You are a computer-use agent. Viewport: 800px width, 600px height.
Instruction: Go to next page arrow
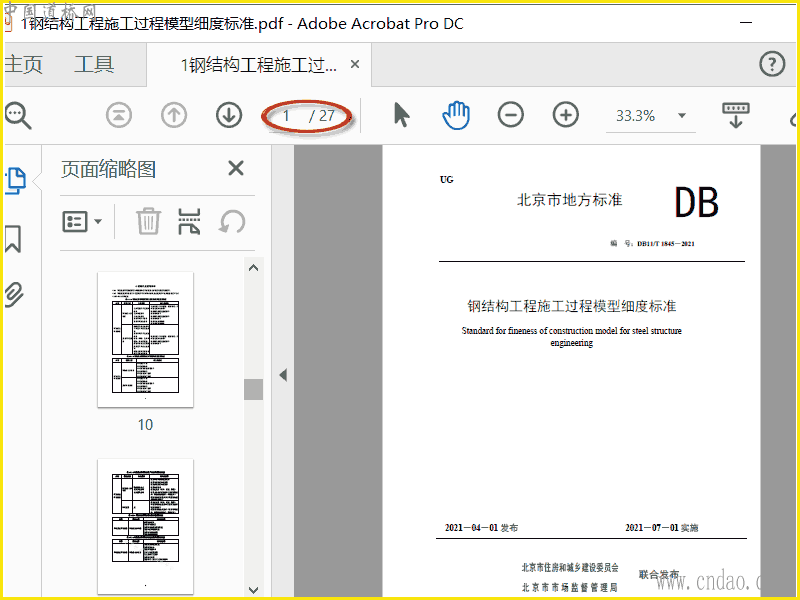coord(229,115)
